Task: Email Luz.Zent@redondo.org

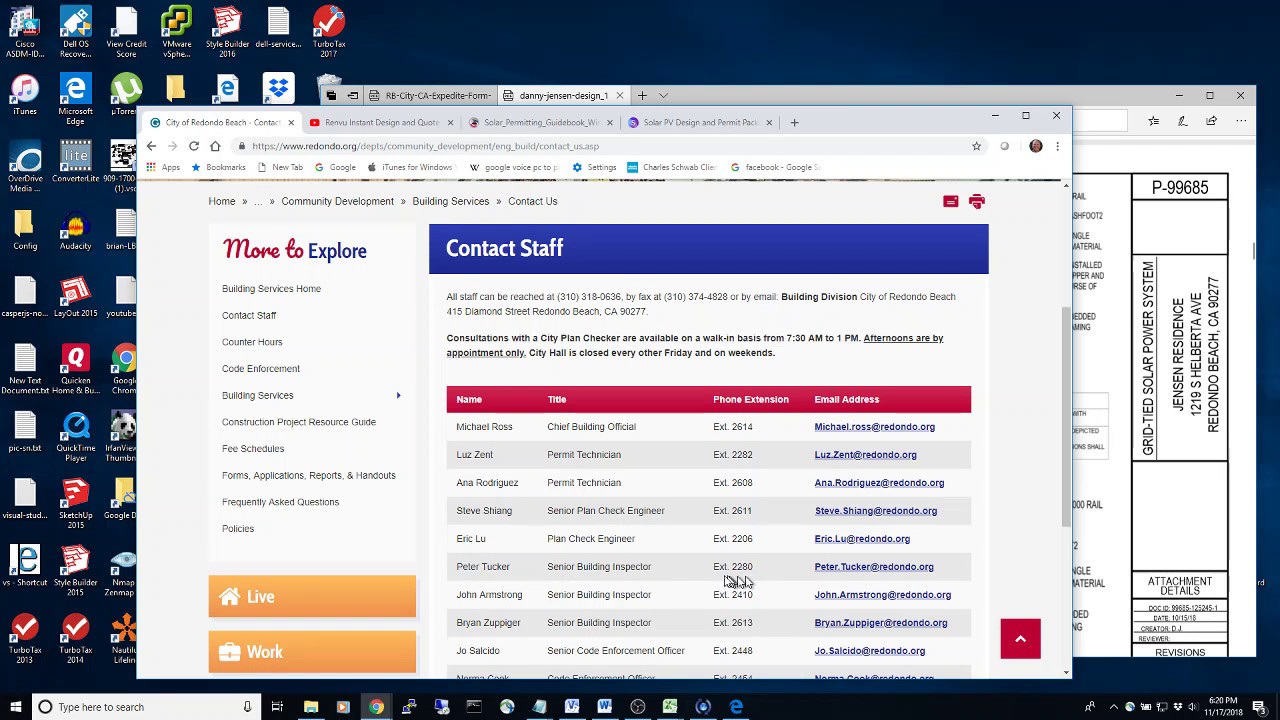Action: pos(865,455)
